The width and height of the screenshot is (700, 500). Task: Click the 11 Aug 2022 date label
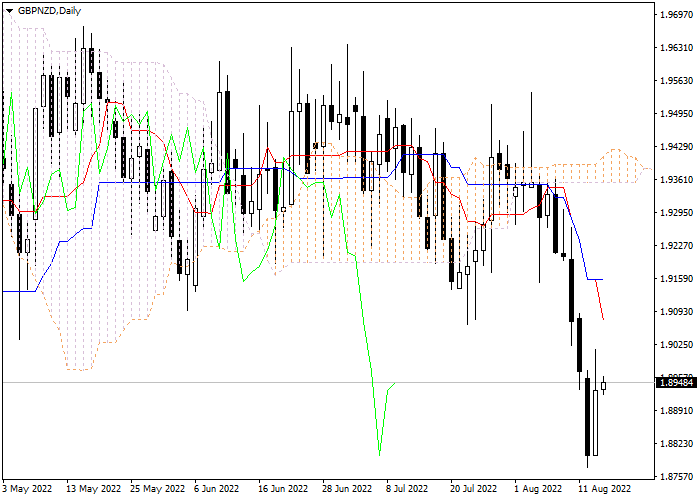coord(604,489)
